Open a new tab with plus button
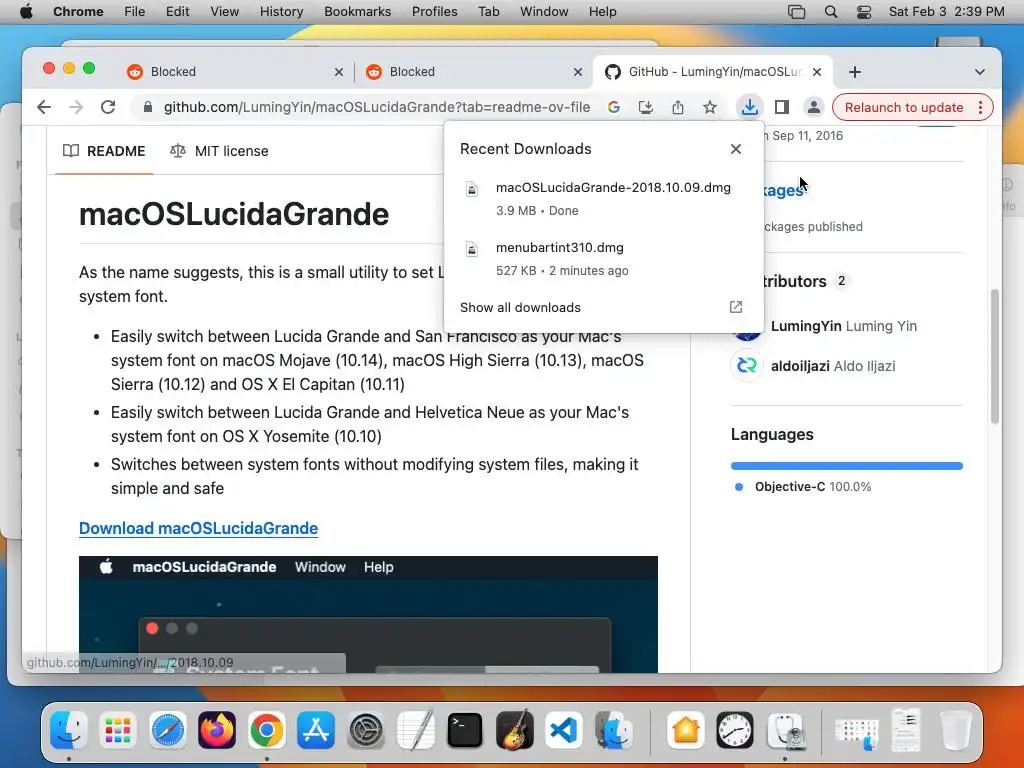The width and height of the screenshot is (1024, 768). (x=855, y=72)
